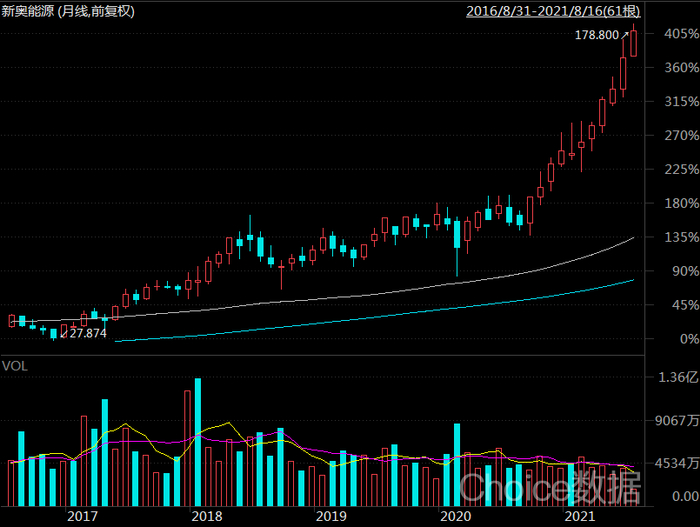Screen dimensions: 700x527
Task: Open the date range 2016/8/31-2021/8/16 link
Action: (x=553, y=11)
